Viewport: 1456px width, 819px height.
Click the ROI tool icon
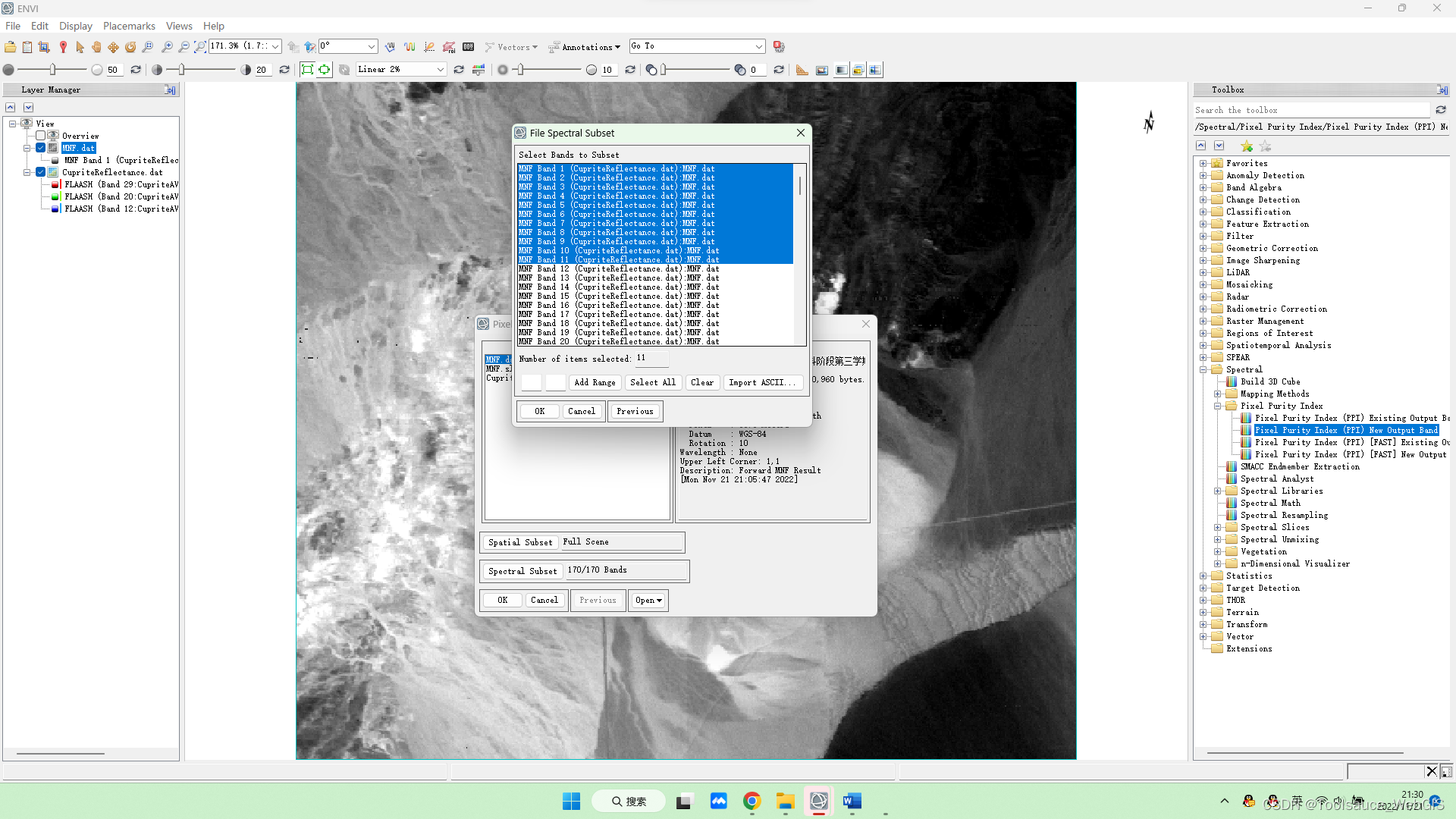point(449,47)
